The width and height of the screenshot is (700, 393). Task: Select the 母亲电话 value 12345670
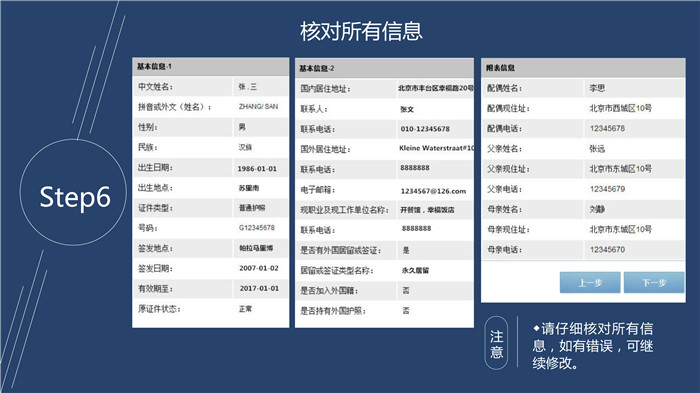[607, 250]
